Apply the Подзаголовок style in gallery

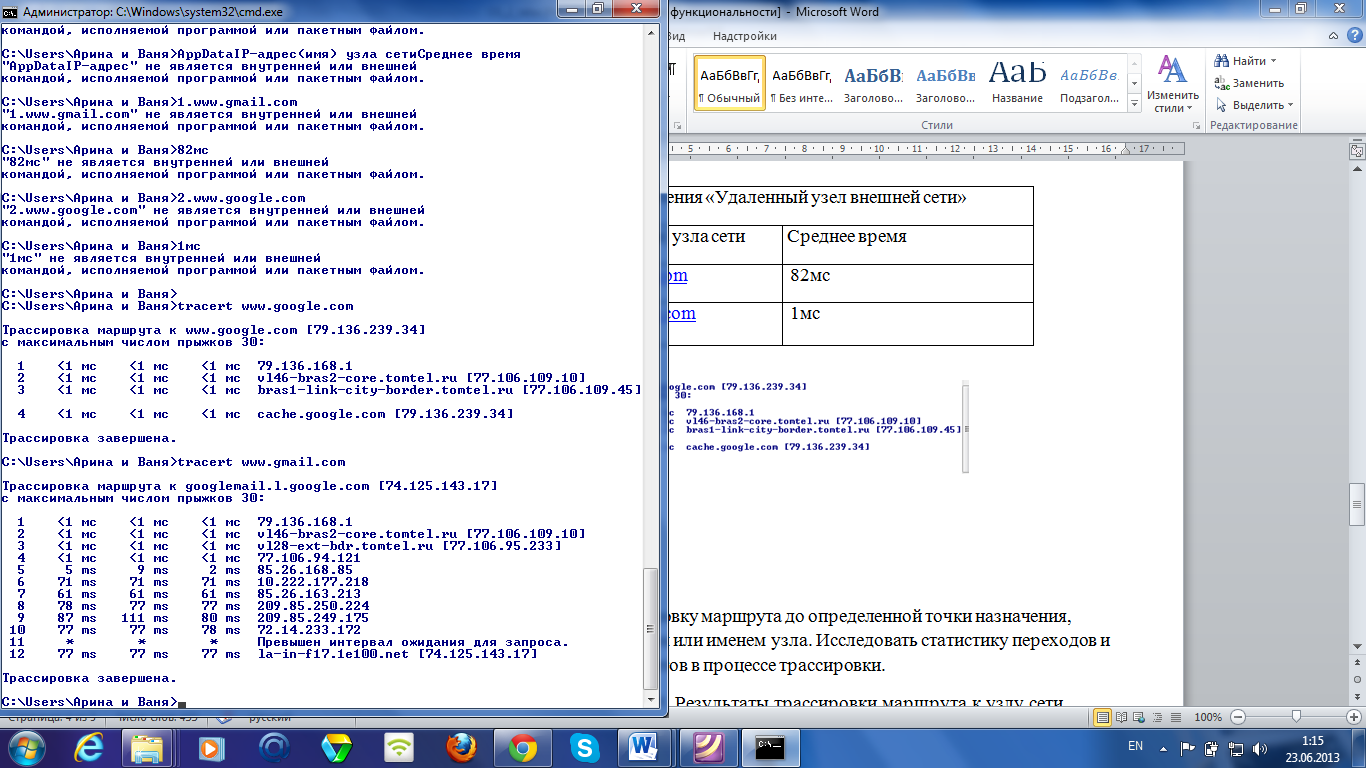coord(1090,83)
